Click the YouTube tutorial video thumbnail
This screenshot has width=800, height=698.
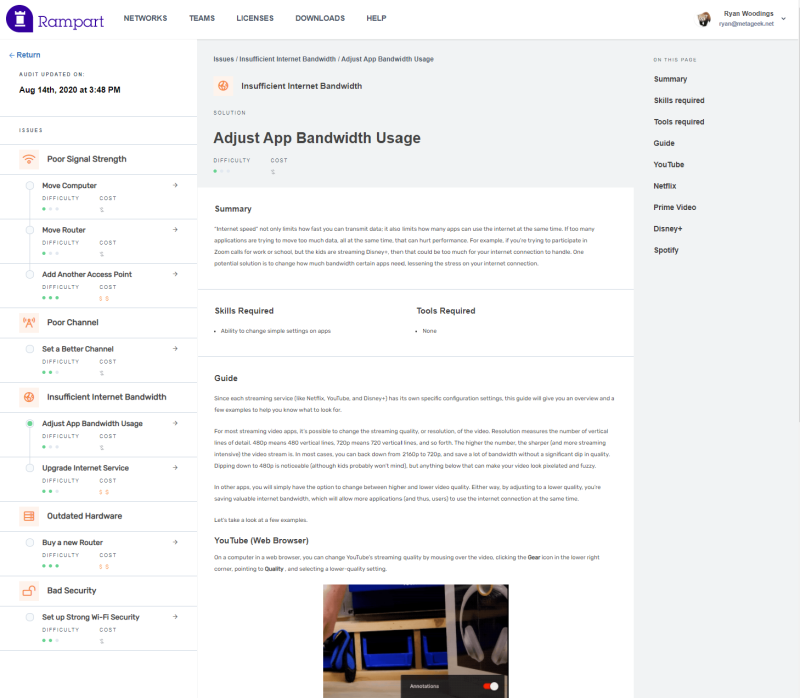click(416, 641)
